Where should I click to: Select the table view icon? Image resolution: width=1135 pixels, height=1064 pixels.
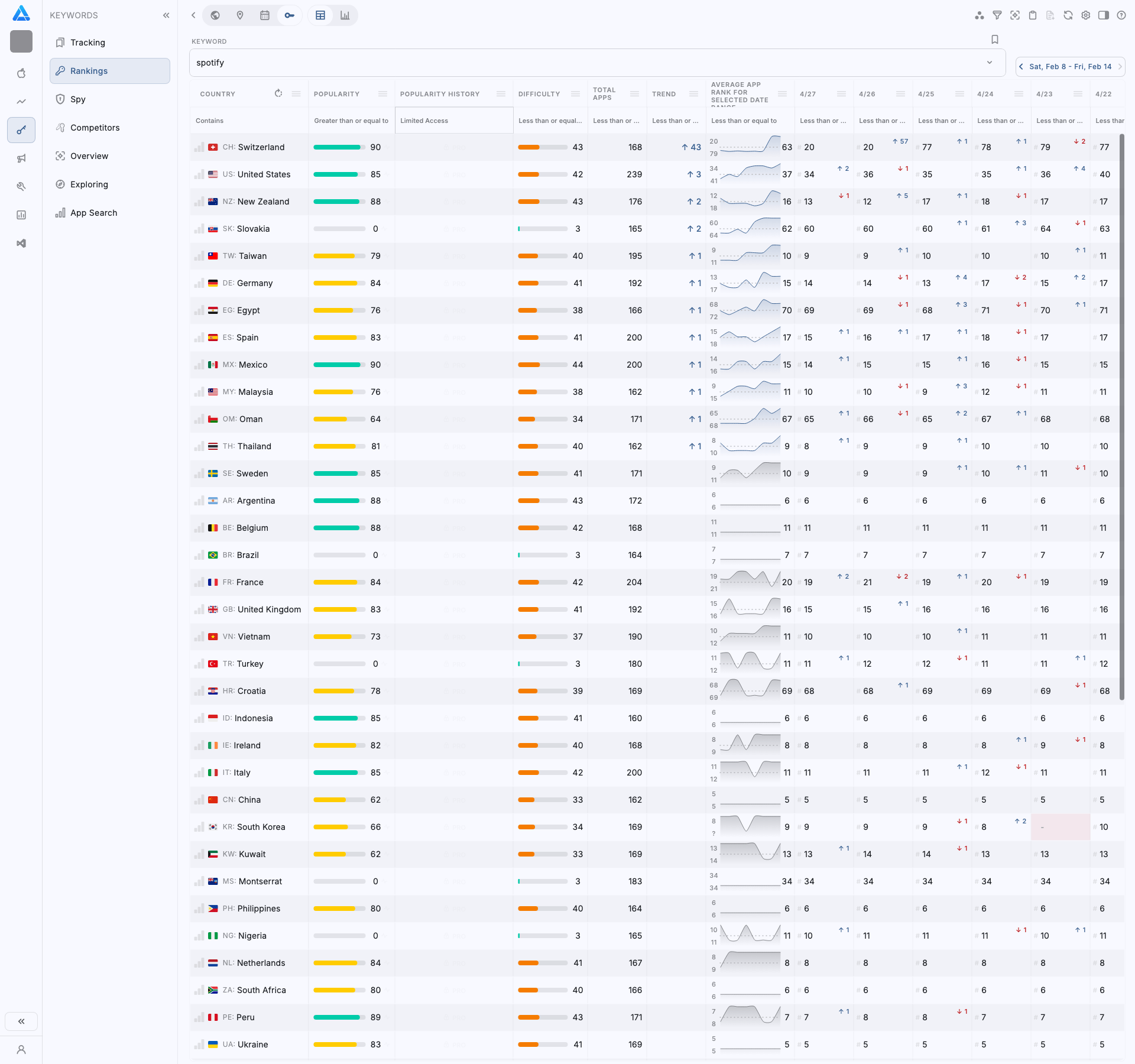320,15
